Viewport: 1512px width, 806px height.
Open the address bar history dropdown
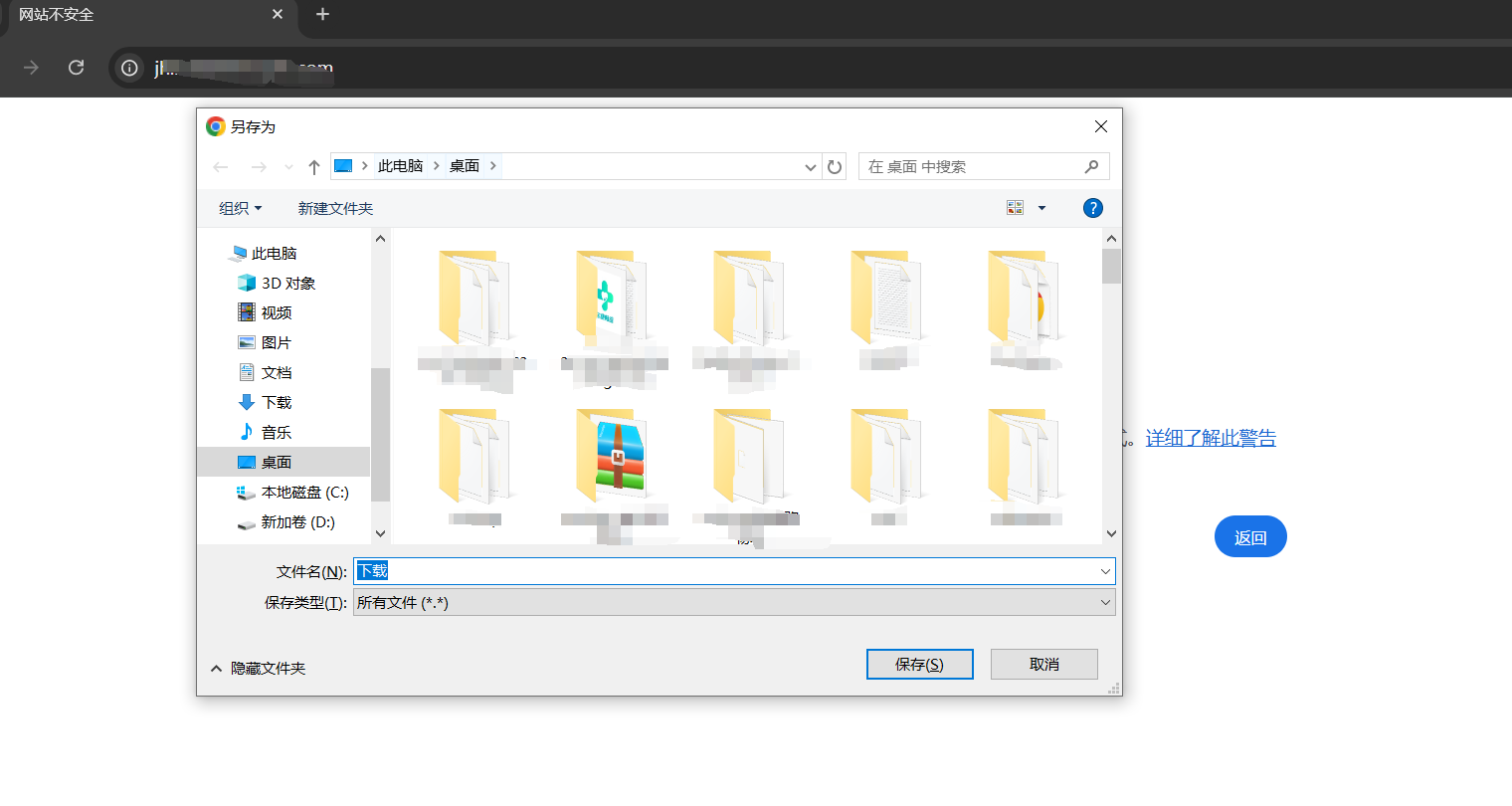point(811,167)
